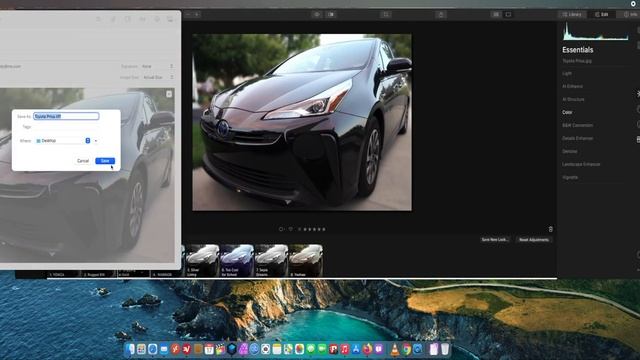Viewport: 640px width, 360px height.
Task: Open Launchpad from the Dock
Action: pos(141,349)
